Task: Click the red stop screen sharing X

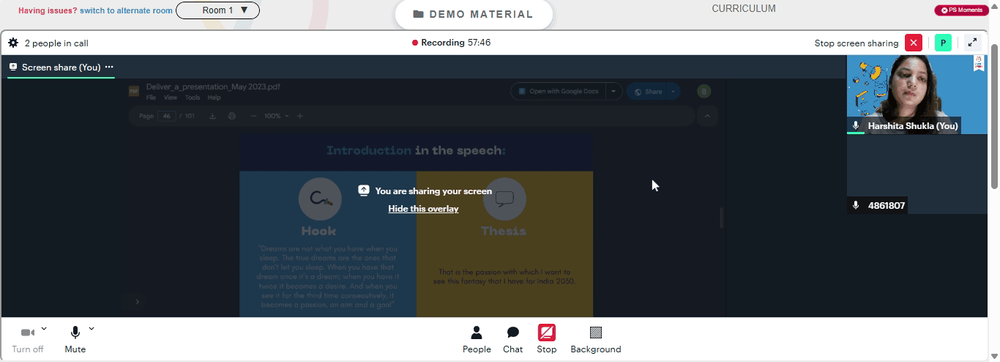Action: tap(913, 43)
